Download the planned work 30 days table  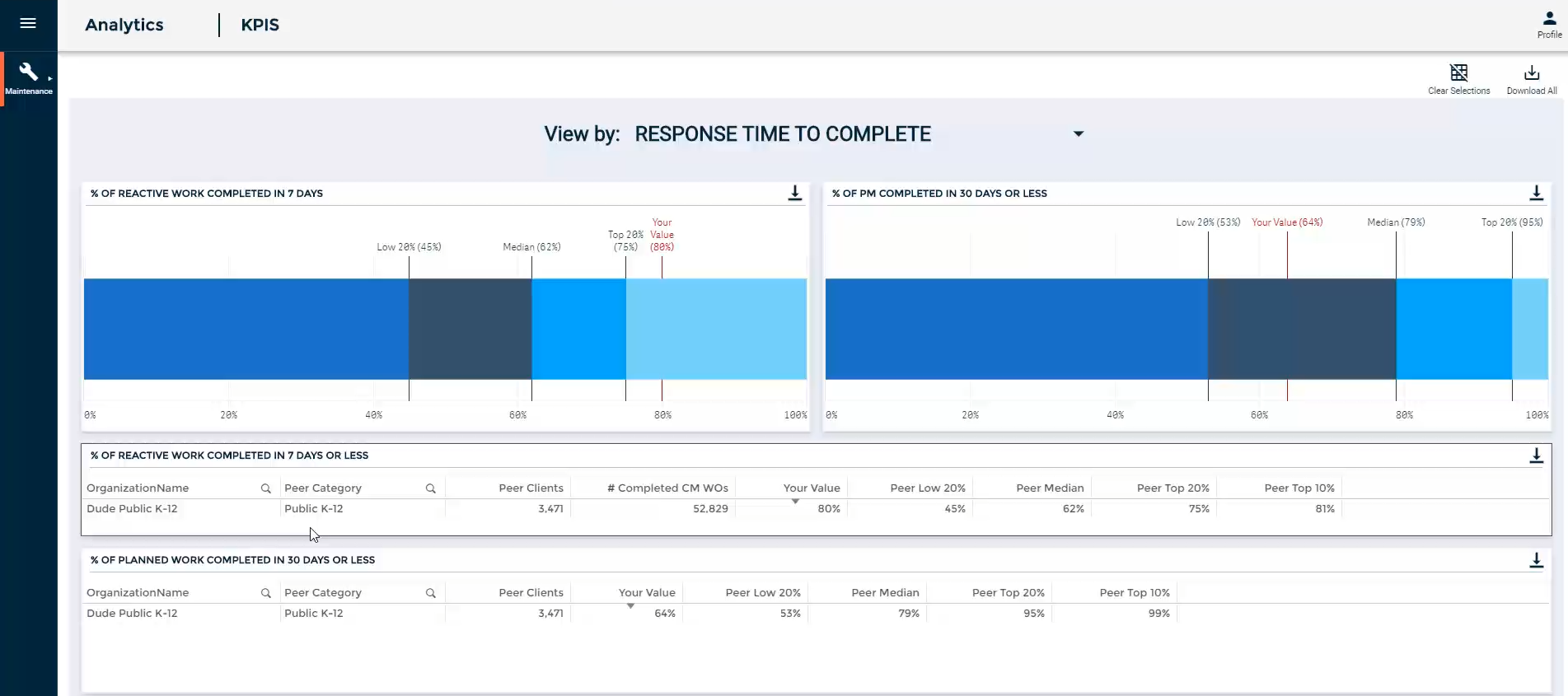click(1536, 560)
